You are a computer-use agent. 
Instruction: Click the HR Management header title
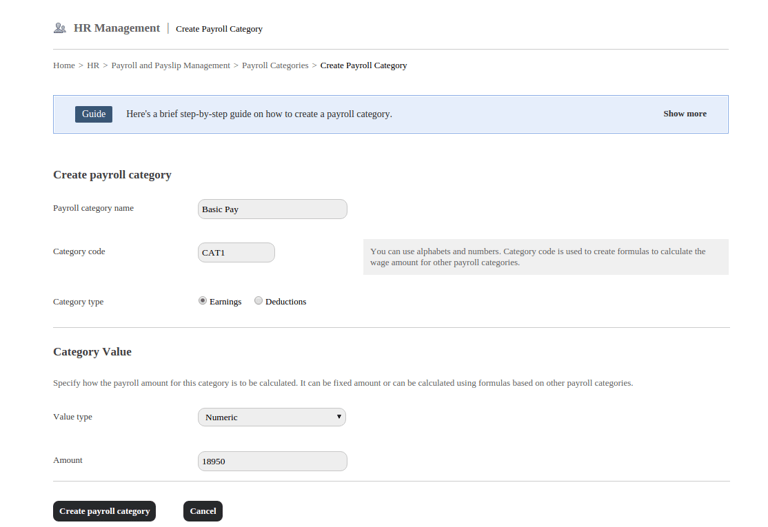117,28
